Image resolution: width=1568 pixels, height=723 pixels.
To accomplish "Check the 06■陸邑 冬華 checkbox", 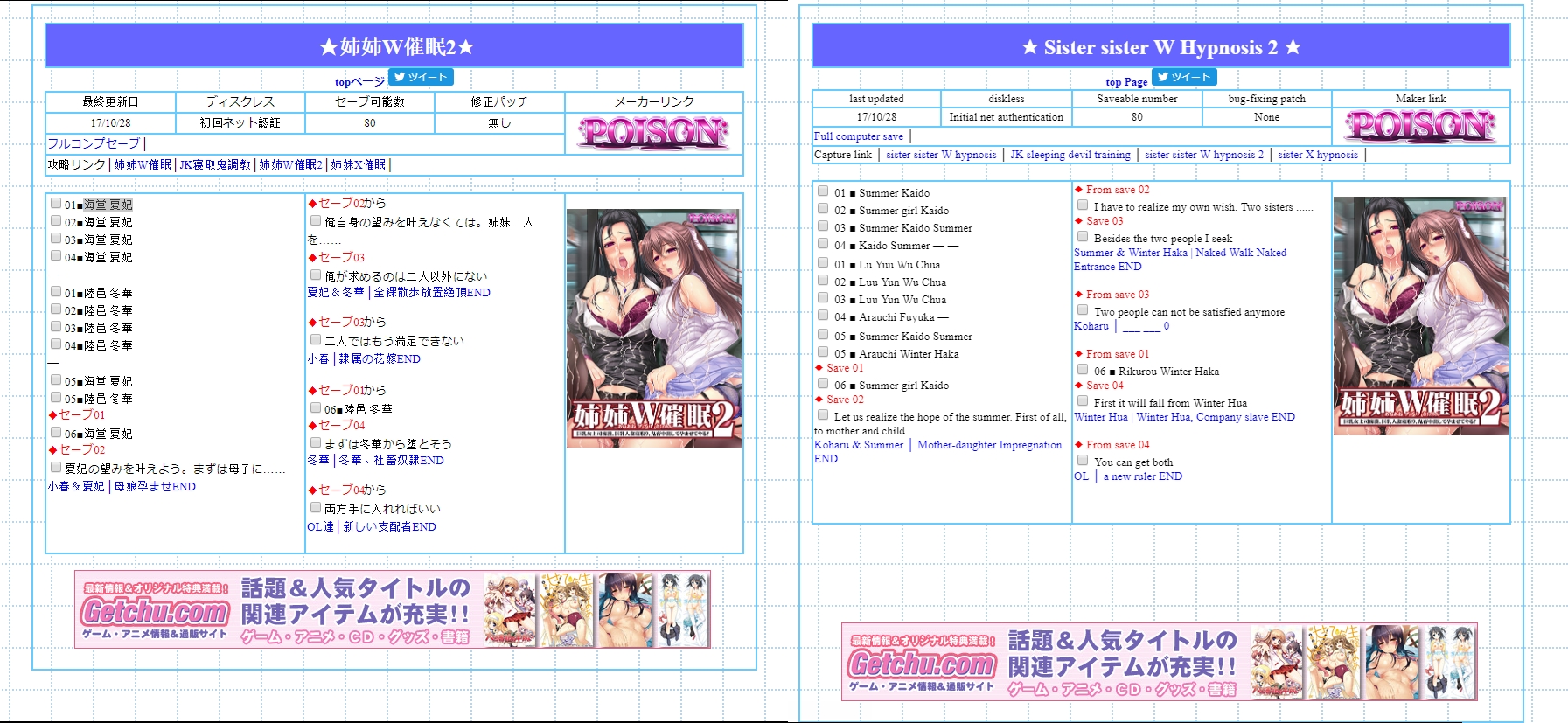I will point(316,407).
